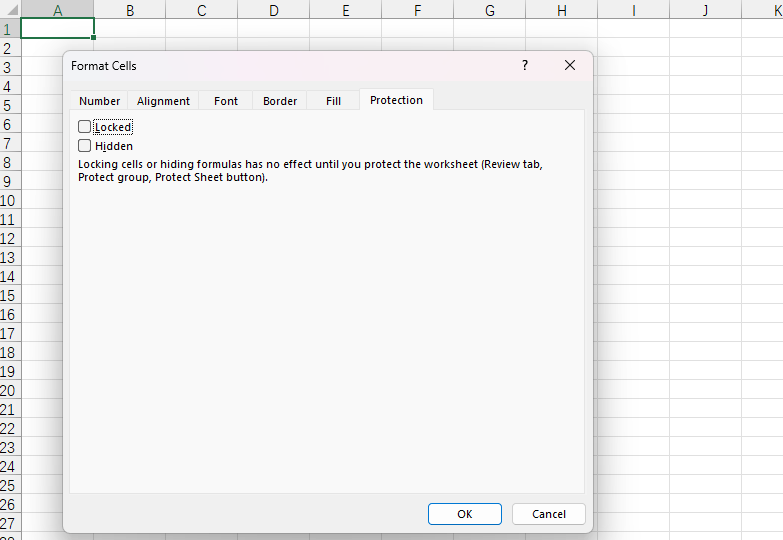Select column B header
783x540 pixels.
[x=130, y=10]
